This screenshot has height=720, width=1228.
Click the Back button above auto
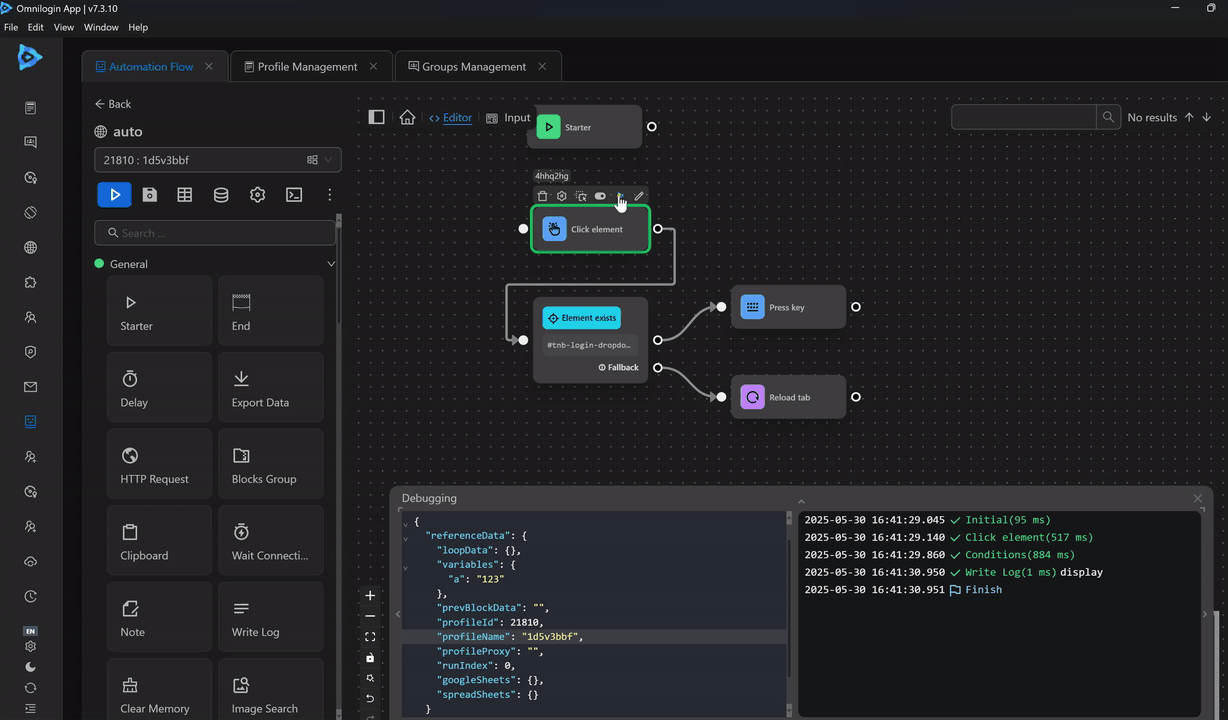click(112, 104)
